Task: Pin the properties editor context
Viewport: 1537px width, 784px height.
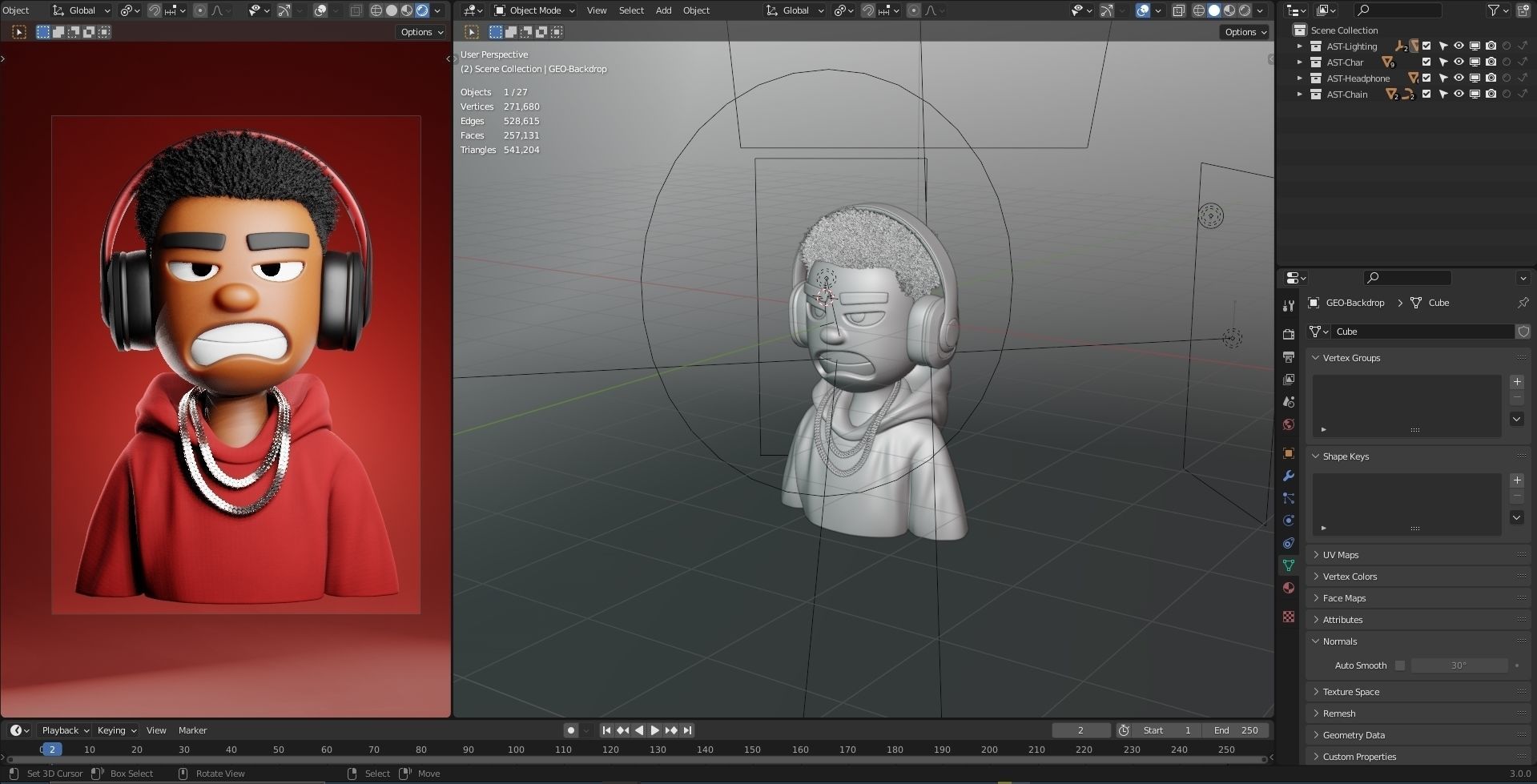Action: coord(1523,303)
